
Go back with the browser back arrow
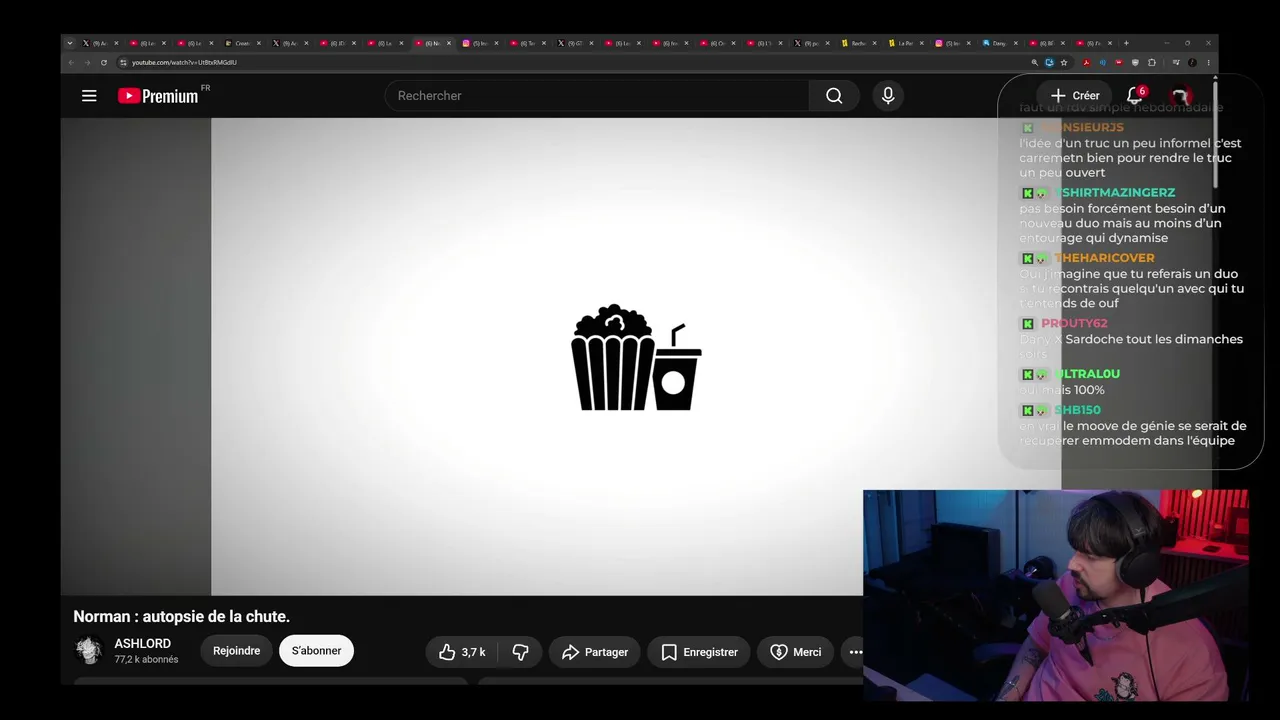pyautogui.click(x=71, y=62)
